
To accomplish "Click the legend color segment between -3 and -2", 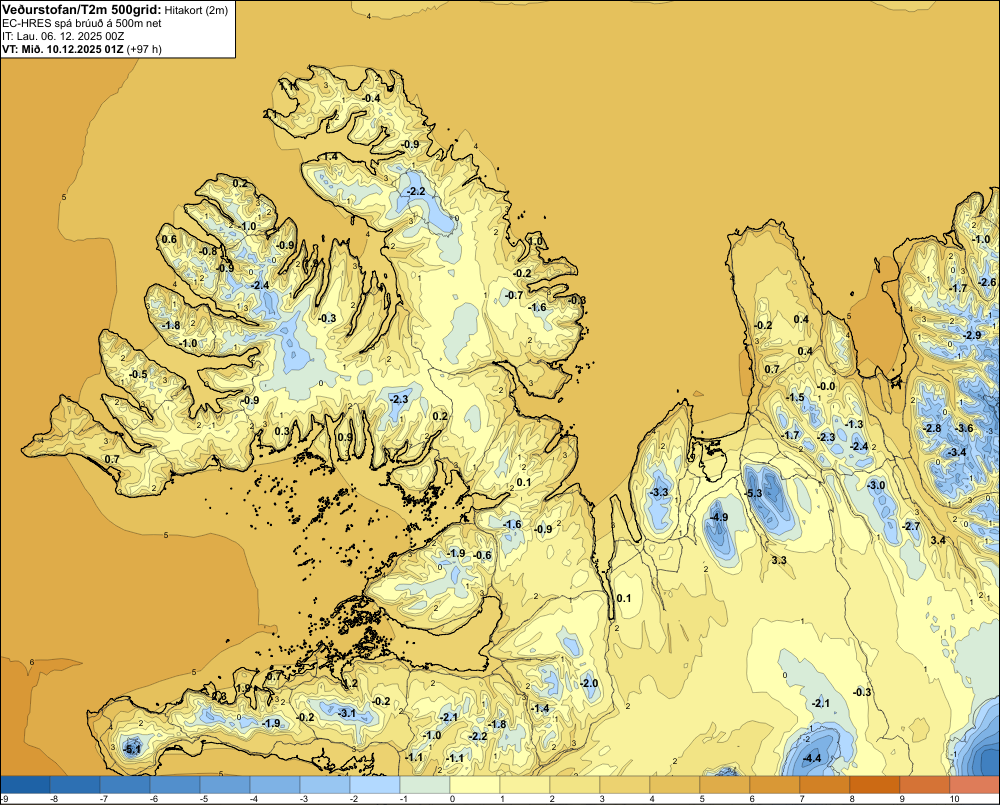I will coord(325,784).
